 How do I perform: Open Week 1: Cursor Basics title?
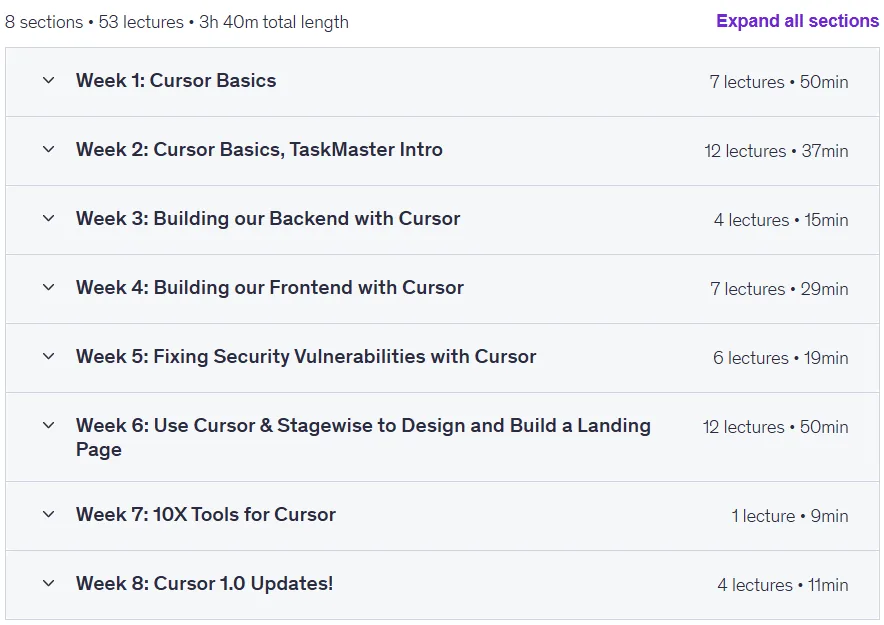coord(176,81)
